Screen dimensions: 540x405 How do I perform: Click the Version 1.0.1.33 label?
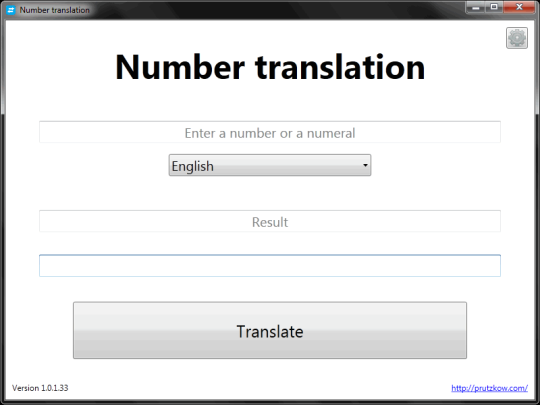tap(40, 388)
